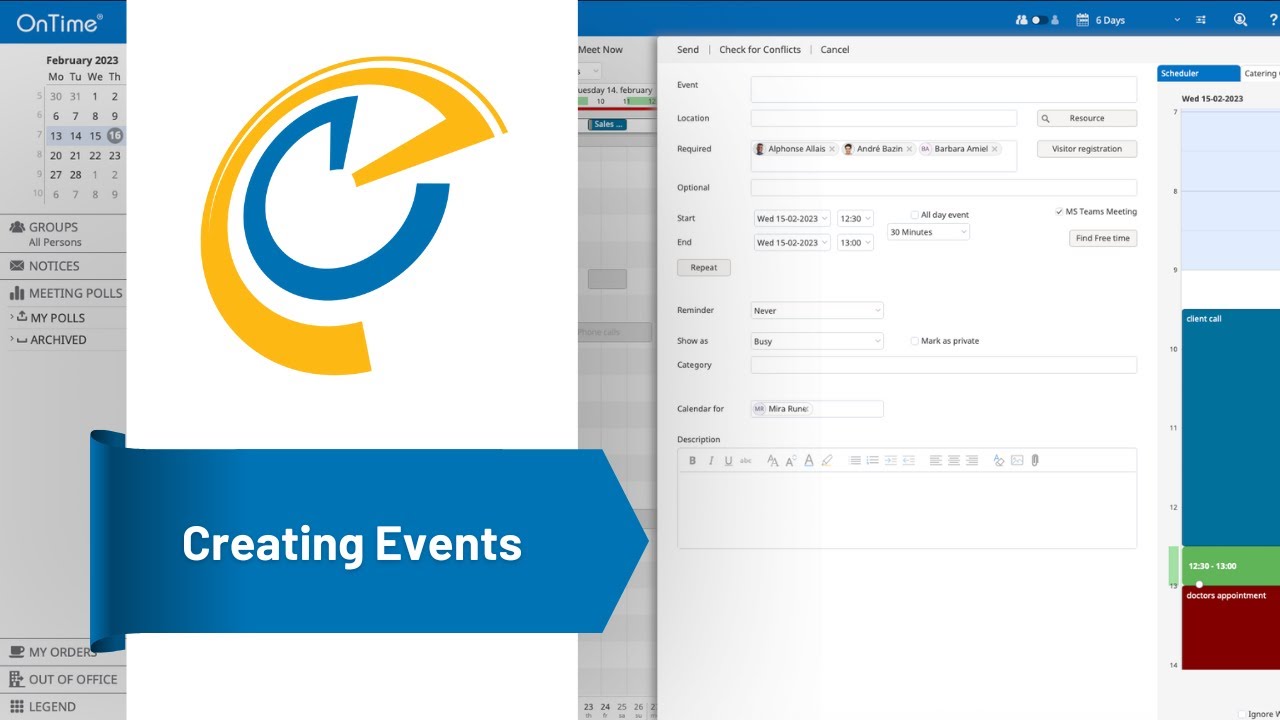1280x720 pixels.
Task: Open the Start time 12:30 dropdown
Action: pyautogui.click(x=855, y=218)
